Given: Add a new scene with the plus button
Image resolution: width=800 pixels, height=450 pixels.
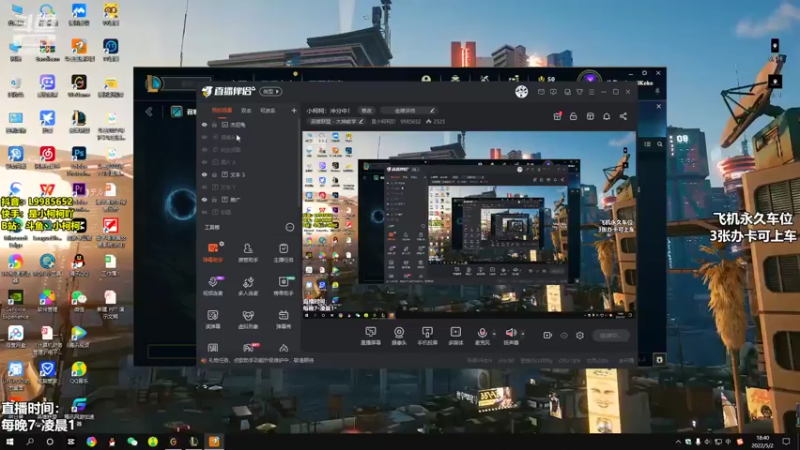Looking at the screenshot, I should (294, 110).
